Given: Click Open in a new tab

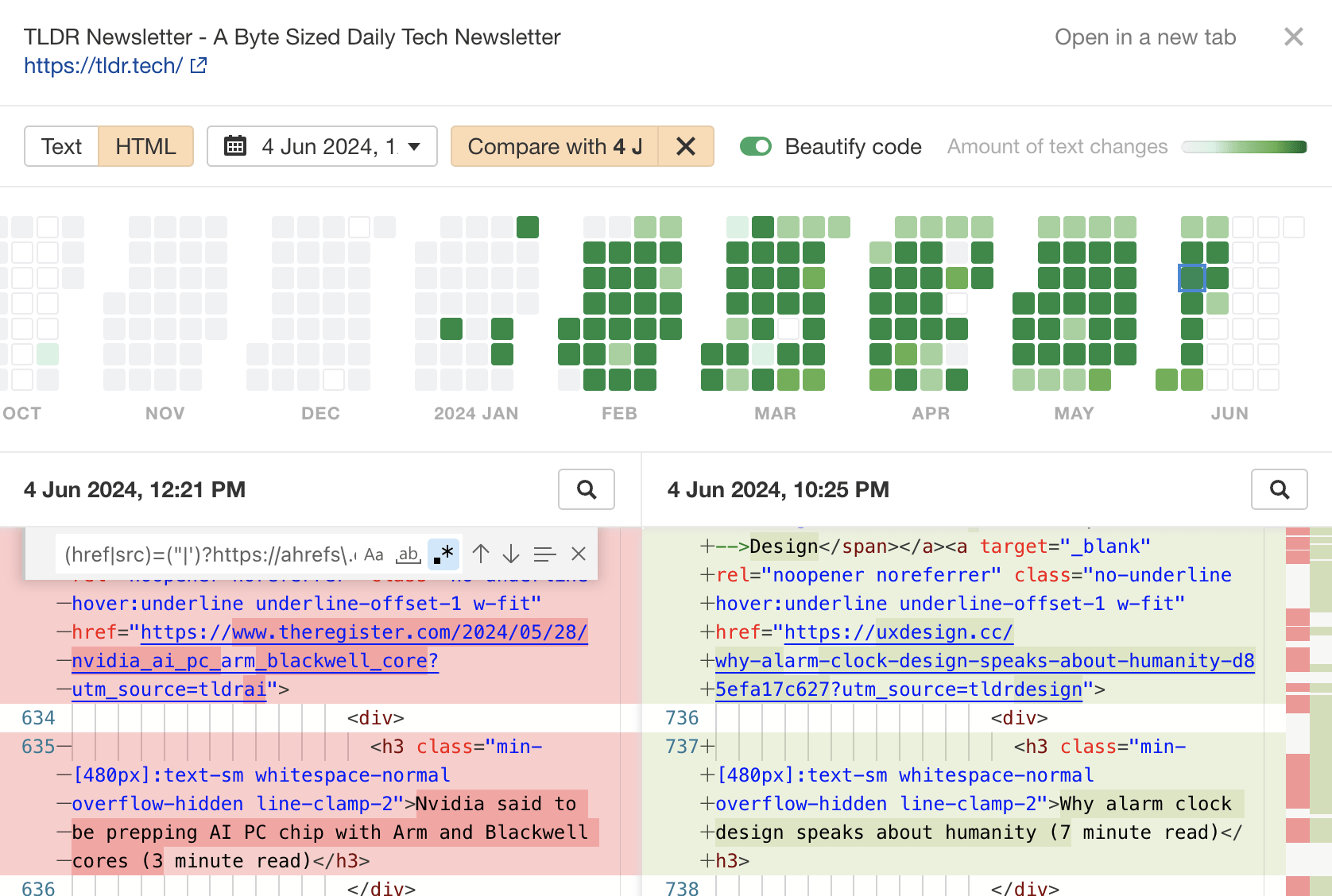Looking at the screenshot, I should [1145, 37].
